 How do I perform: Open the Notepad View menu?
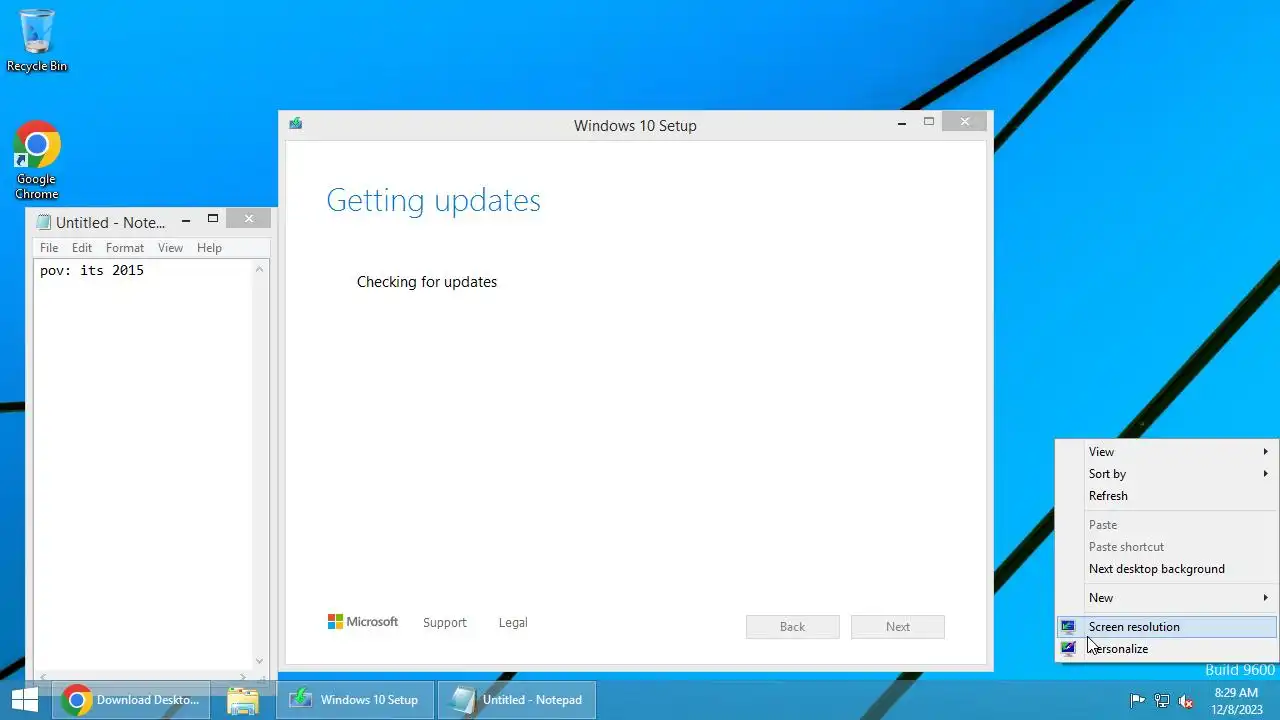(170, 248)
